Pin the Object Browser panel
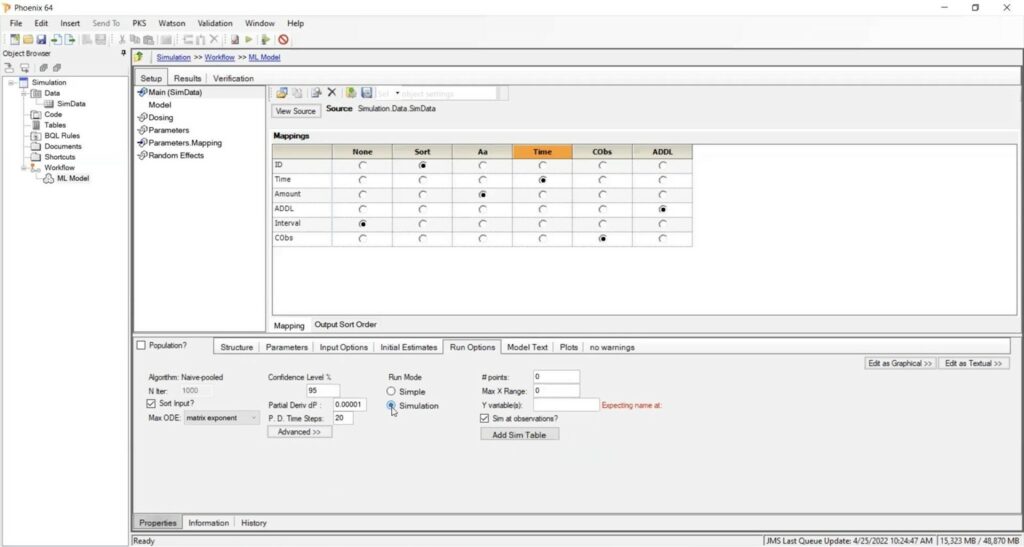 point(123,53)
